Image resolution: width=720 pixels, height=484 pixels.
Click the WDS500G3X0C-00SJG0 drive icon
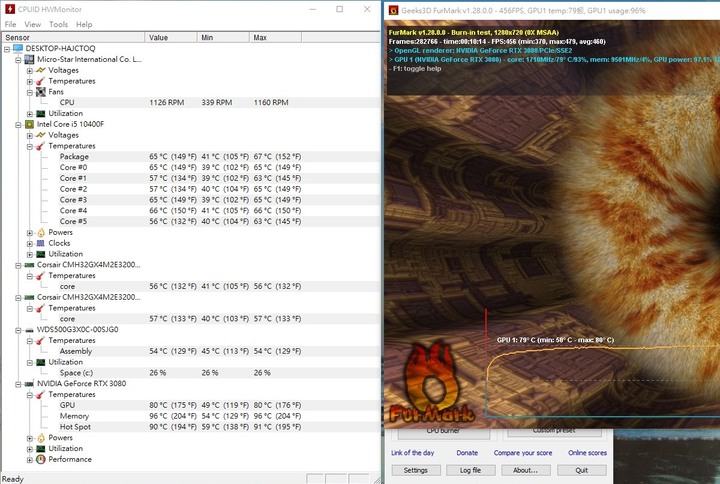[x=29, y=330]
